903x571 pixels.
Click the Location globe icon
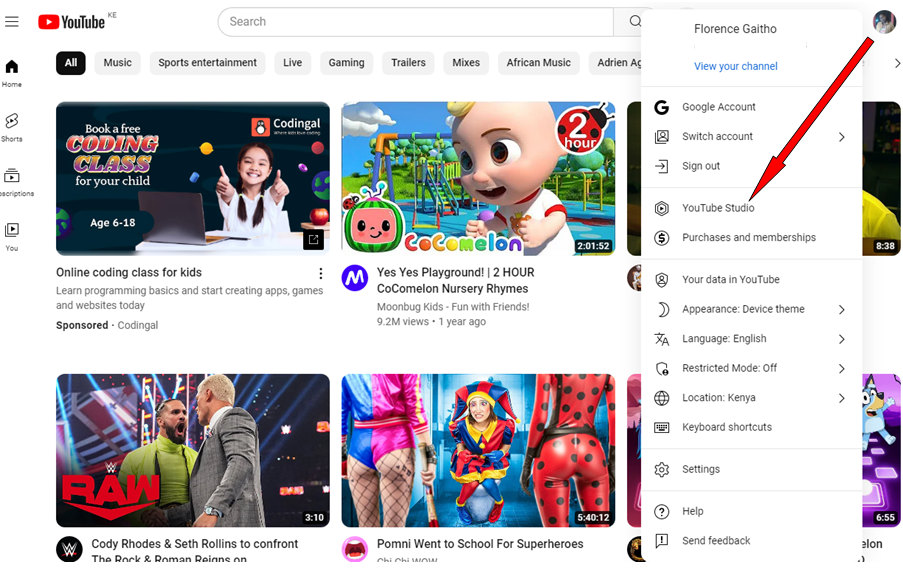[662, 398]
